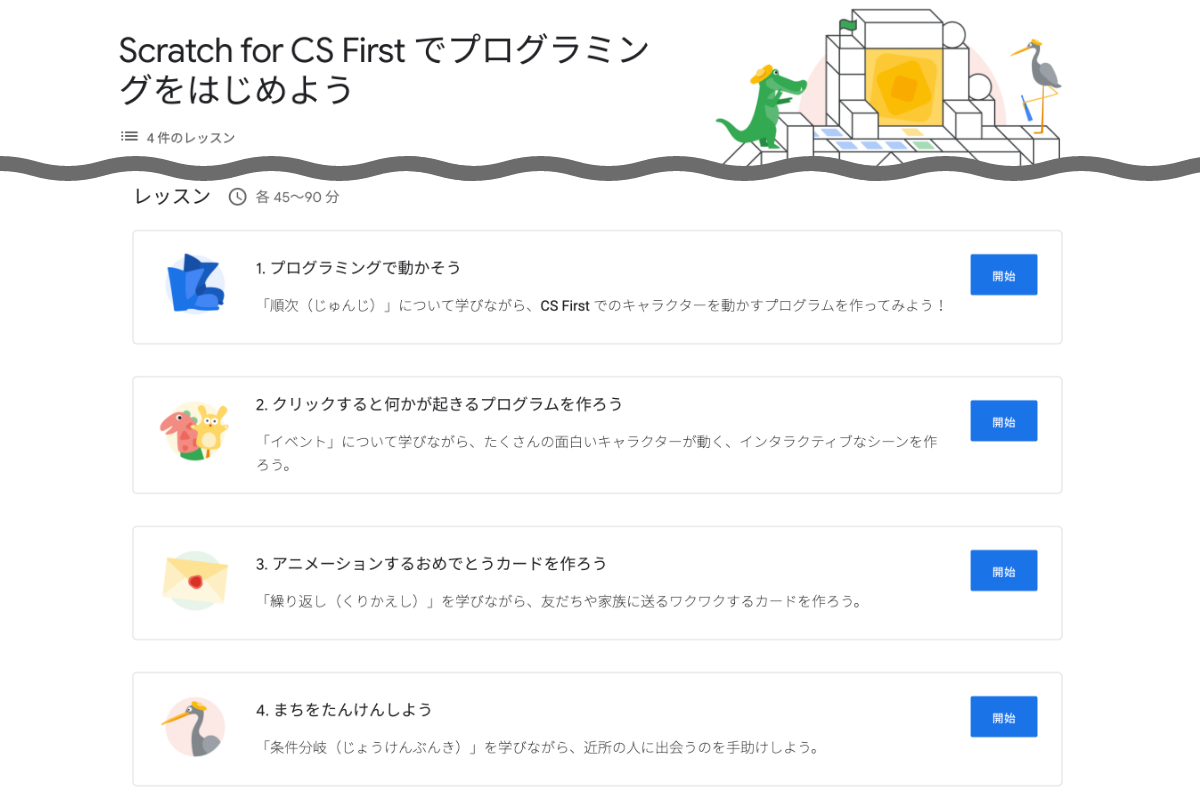Click the list icon beside 4件のレッスン
This screenshot has height=800, width=1200.
(127, 136)
